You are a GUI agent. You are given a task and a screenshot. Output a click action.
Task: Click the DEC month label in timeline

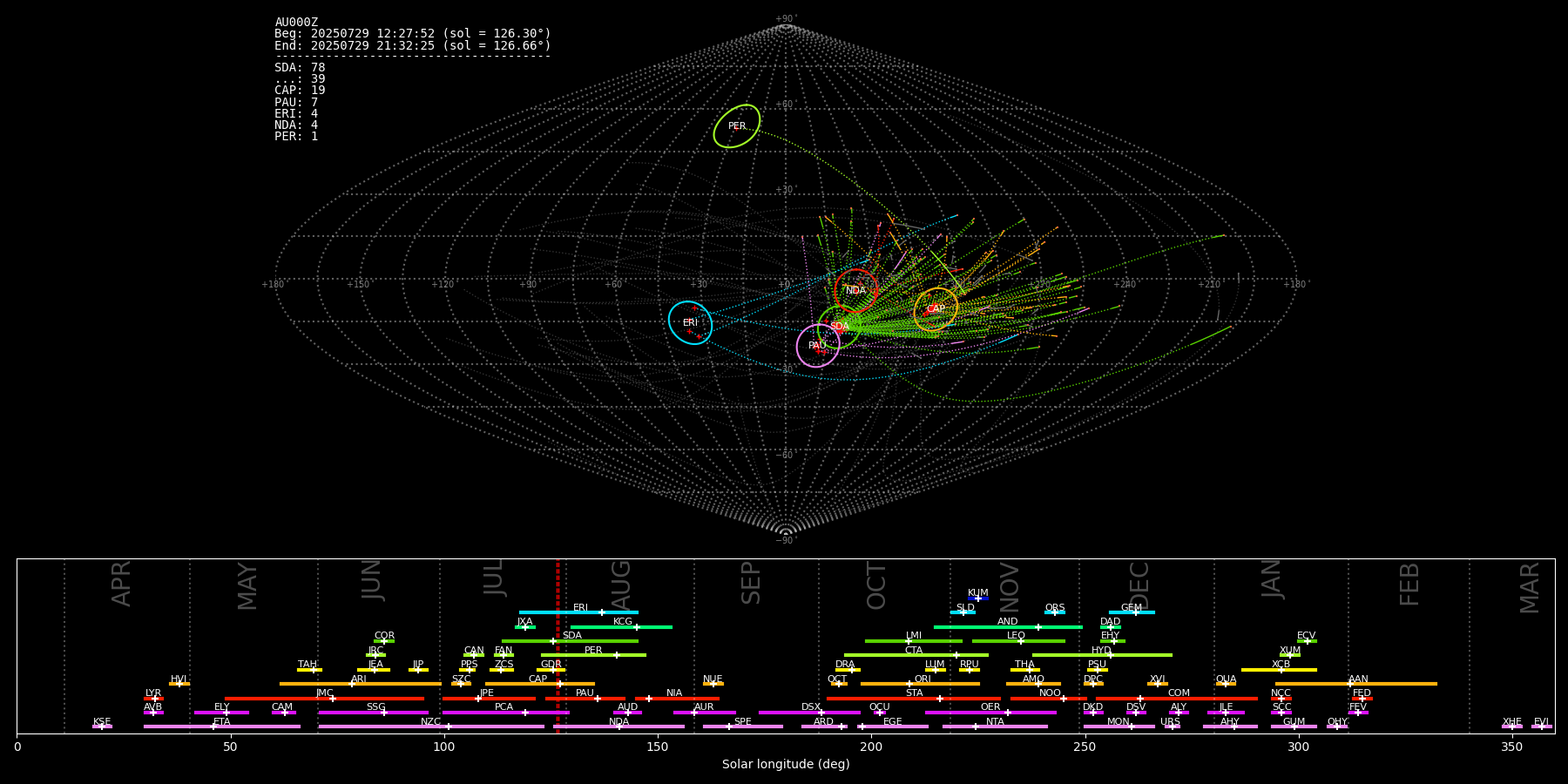tap(1139, 585)
